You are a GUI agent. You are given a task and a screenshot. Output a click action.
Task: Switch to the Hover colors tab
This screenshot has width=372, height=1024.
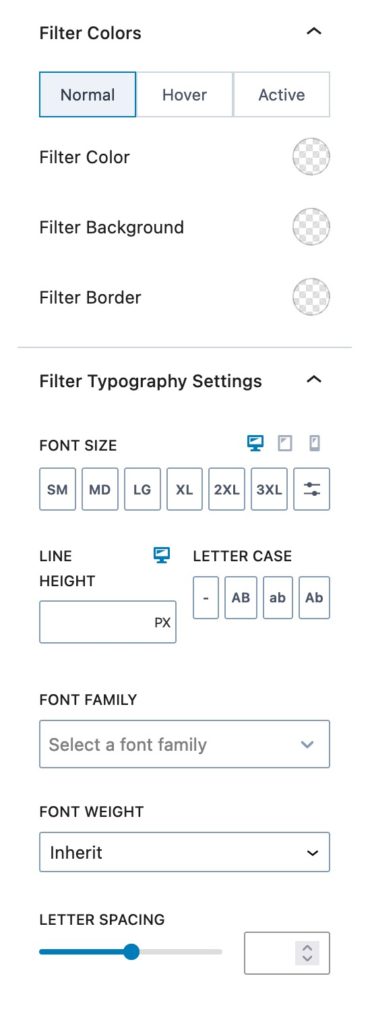[185, 95]
